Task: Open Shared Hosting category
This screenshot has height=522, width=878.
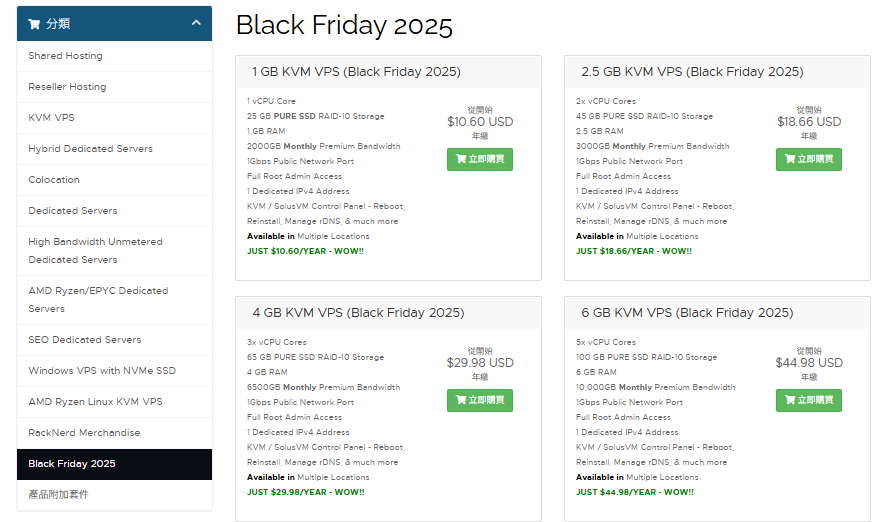Action: 65,56
